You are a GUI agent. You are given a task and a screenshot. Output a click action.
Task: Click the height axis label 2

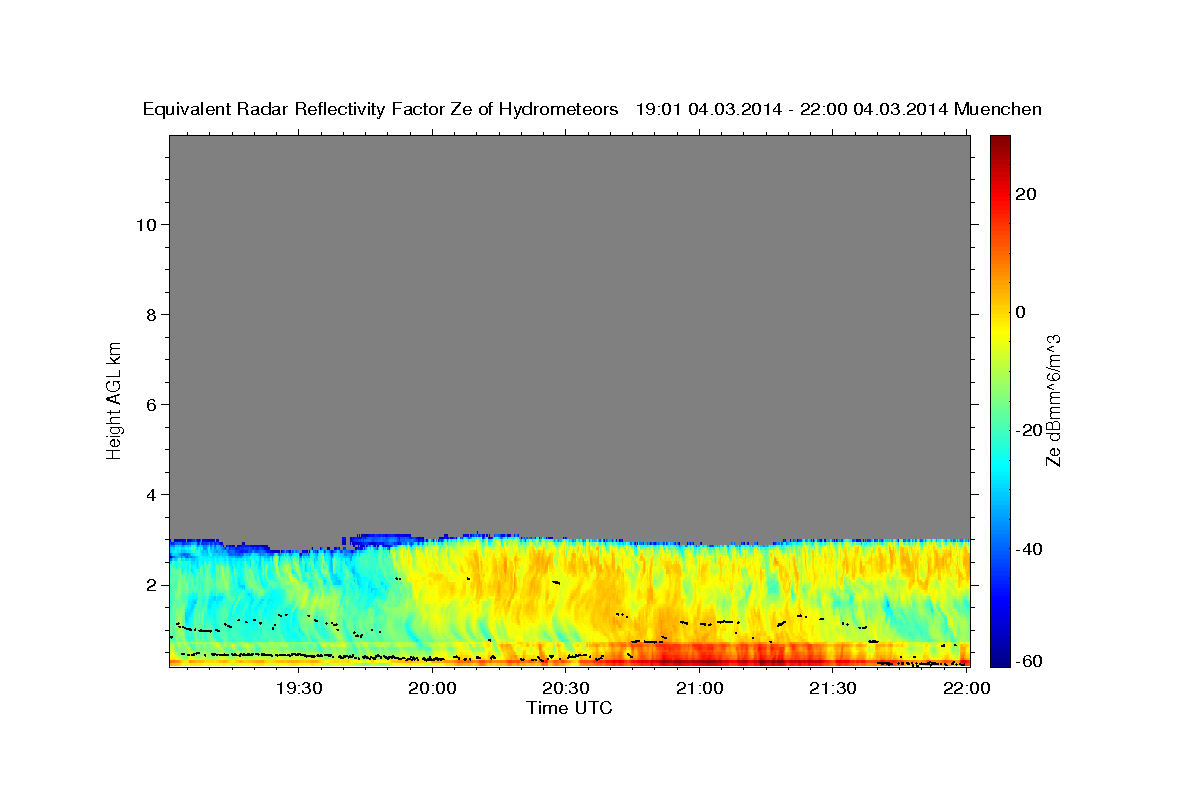pyautogui.click(x=152, y=585)
